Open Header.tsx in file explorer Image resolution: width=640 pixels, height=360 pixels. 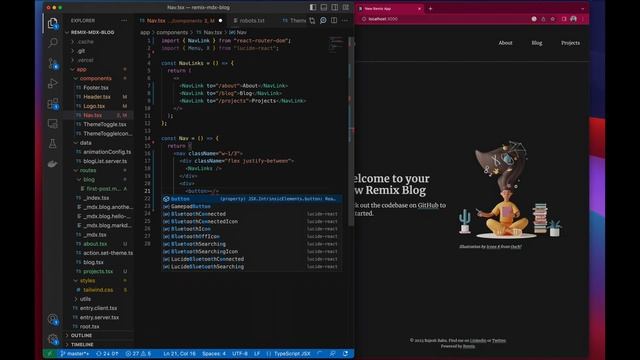point(97,97)
